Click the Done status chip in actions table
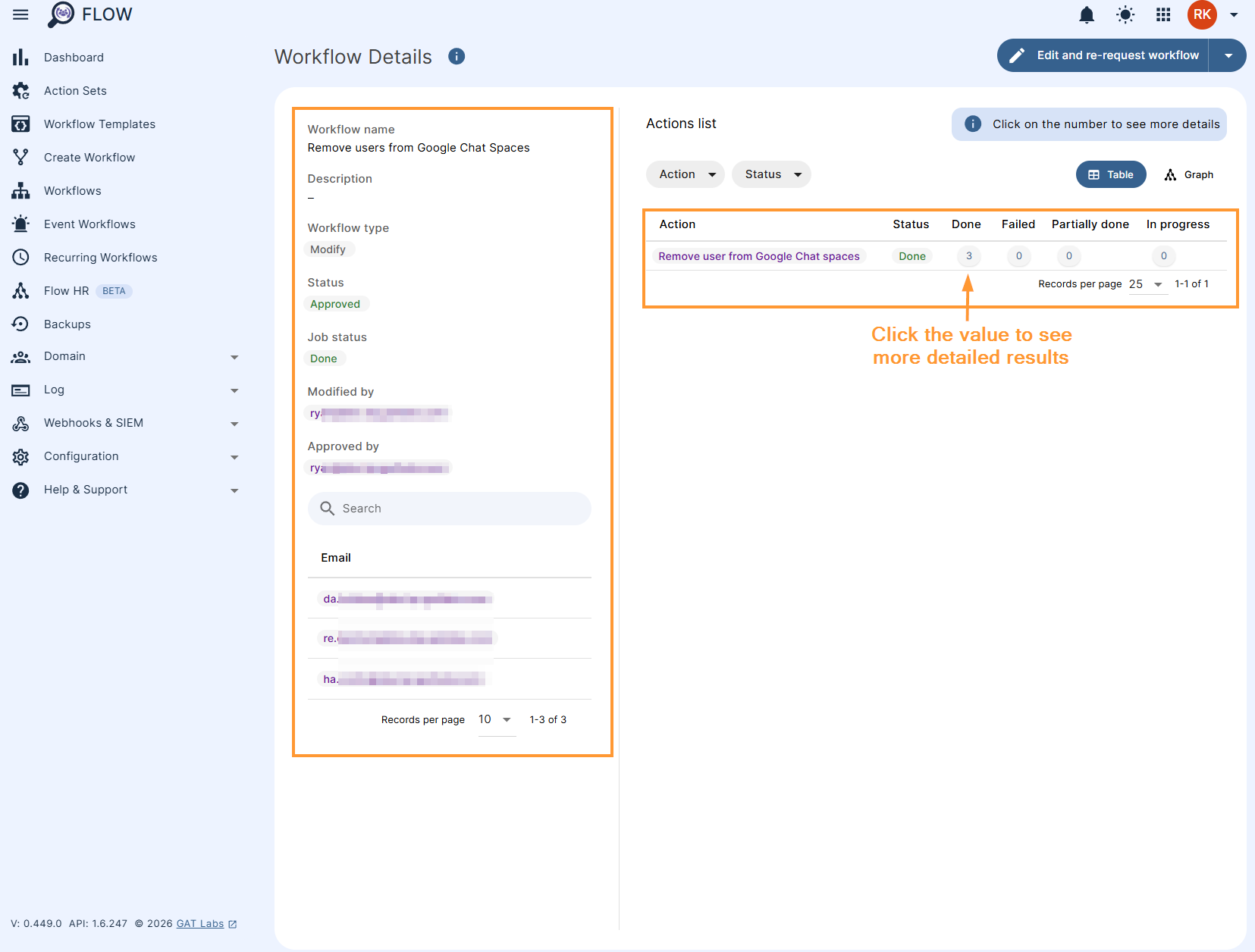 click(912, 256)
